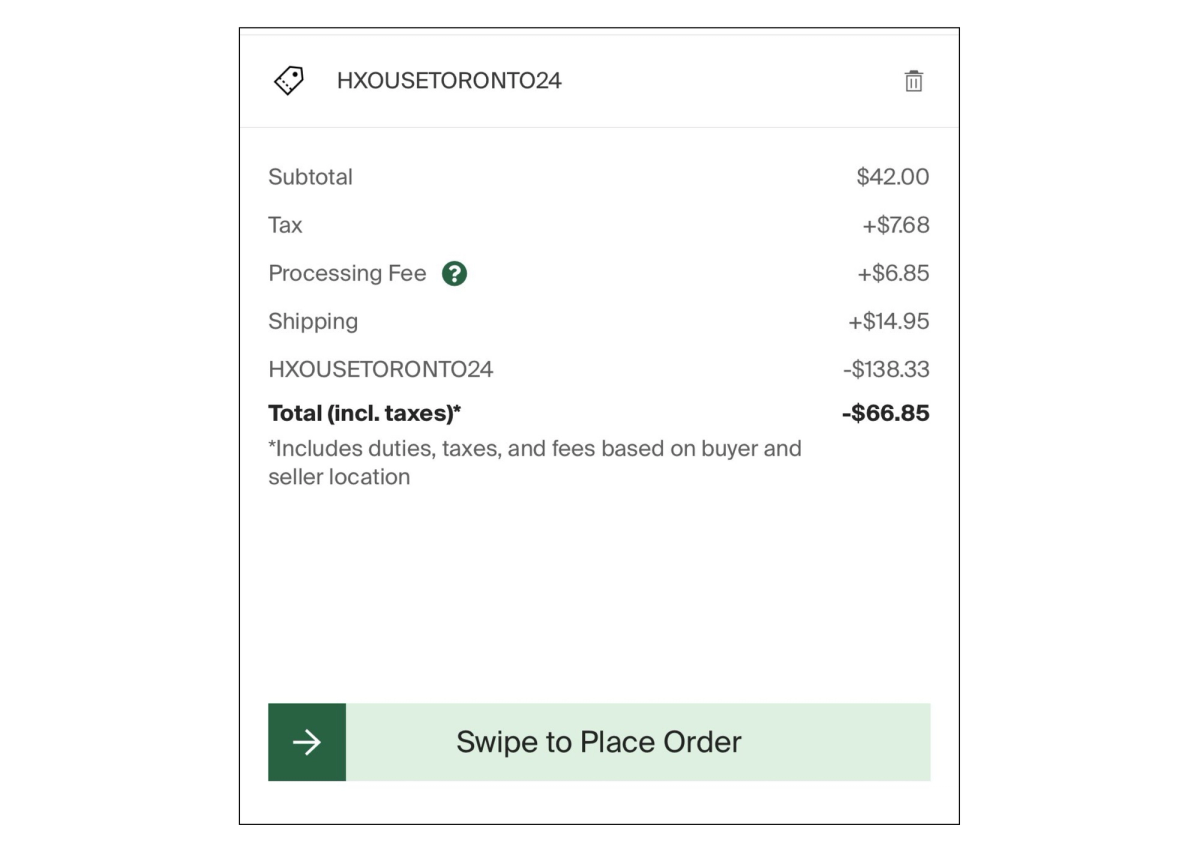Viewport: 1200px width, 852px height.
Task: Click the duties and taxes disclaimer text
Action: click(534, 460)
